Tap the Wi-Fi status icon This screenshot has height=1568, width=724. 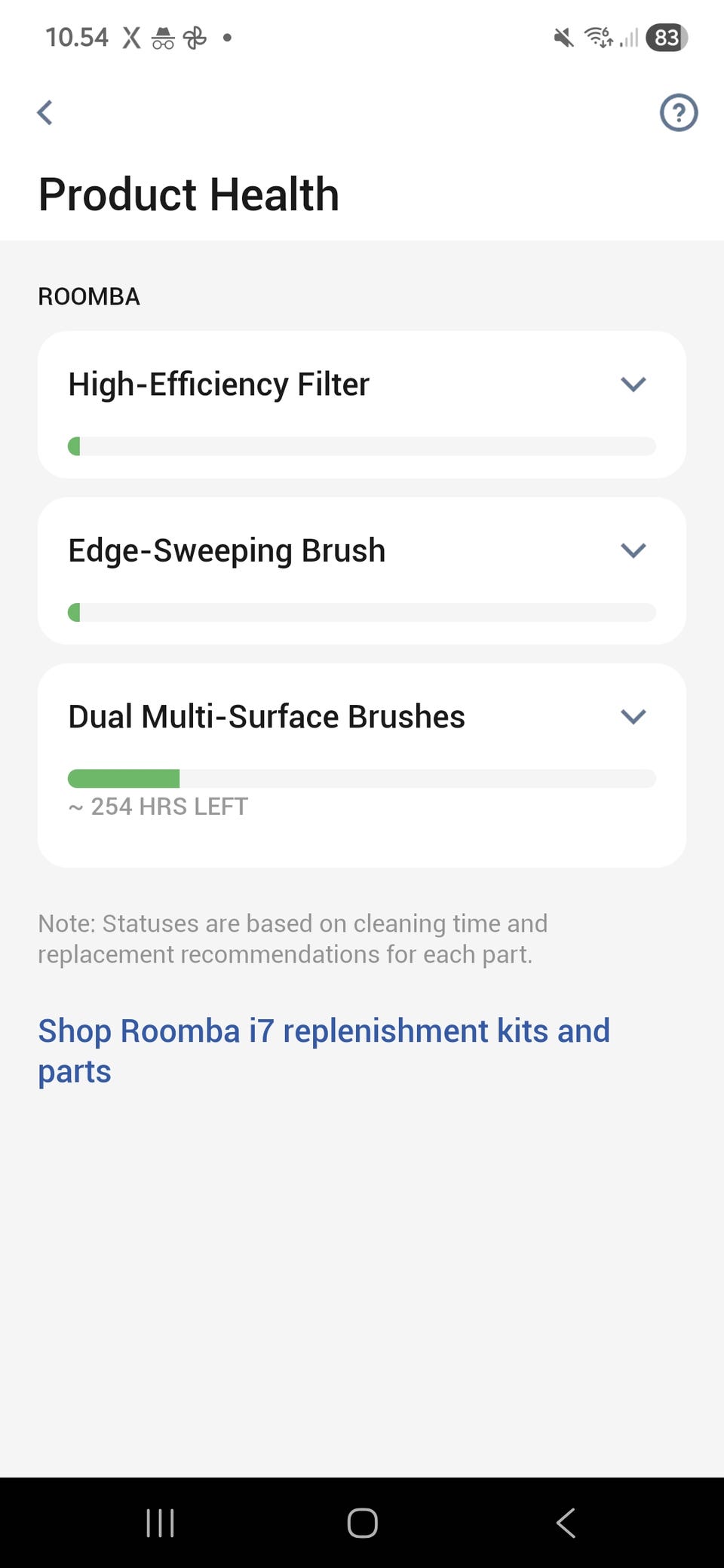pyautogui.click(x=599, y=38)
